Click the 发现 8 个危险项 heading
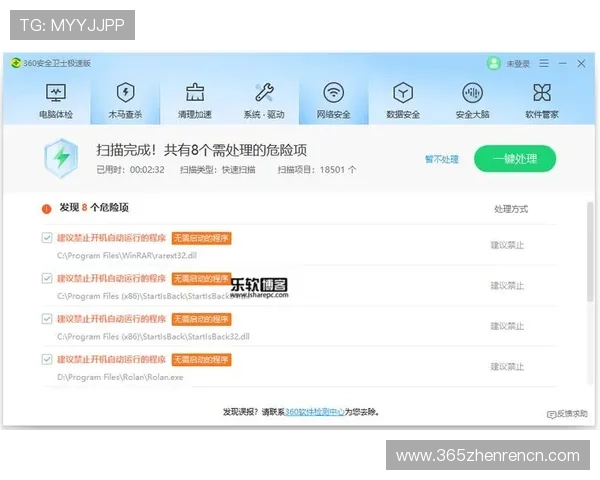The height and width of the screenshot is (480, 600). tap(94, 208)
